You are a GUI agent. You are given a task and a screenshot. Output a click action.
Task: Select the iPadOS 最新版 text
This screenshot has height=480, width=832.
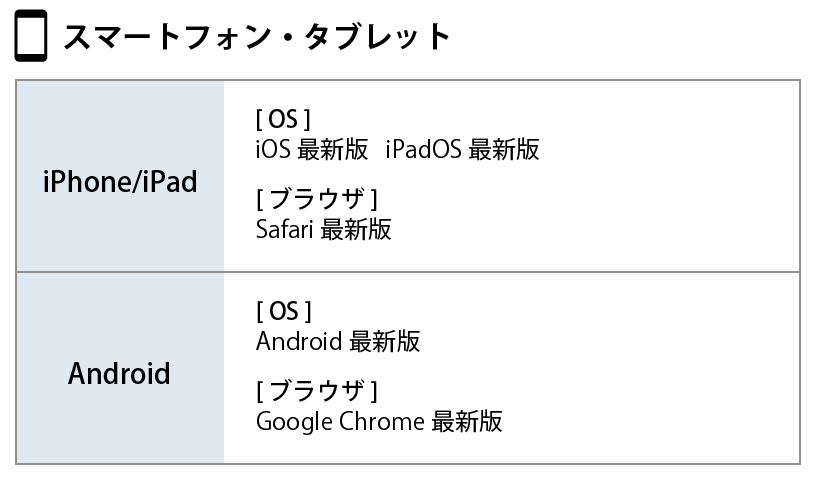click(x=462, y=149)
